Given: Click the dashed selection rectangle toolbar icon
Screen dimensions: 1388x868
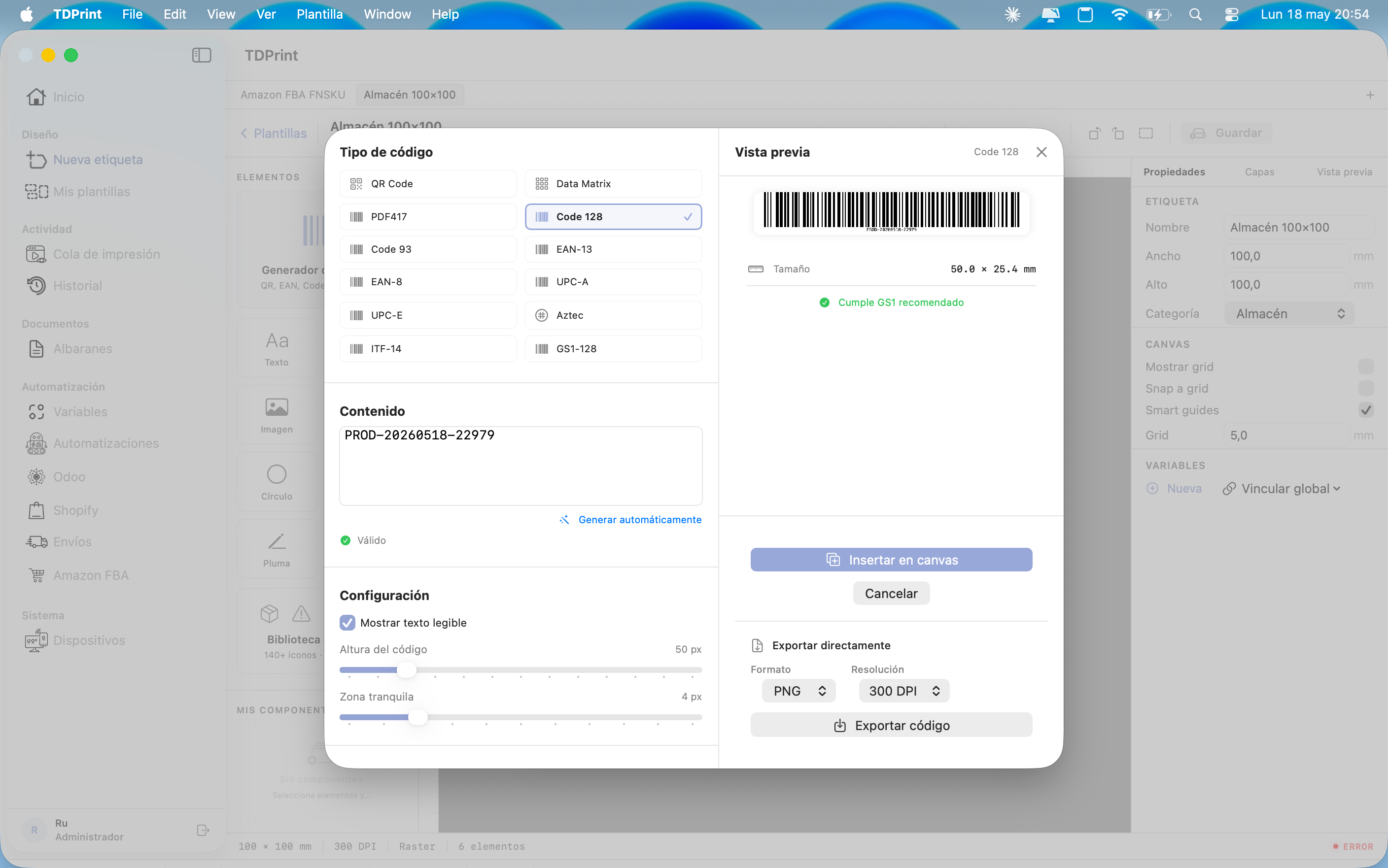Looking at the screenshot, I should [x=1145, y=133].
